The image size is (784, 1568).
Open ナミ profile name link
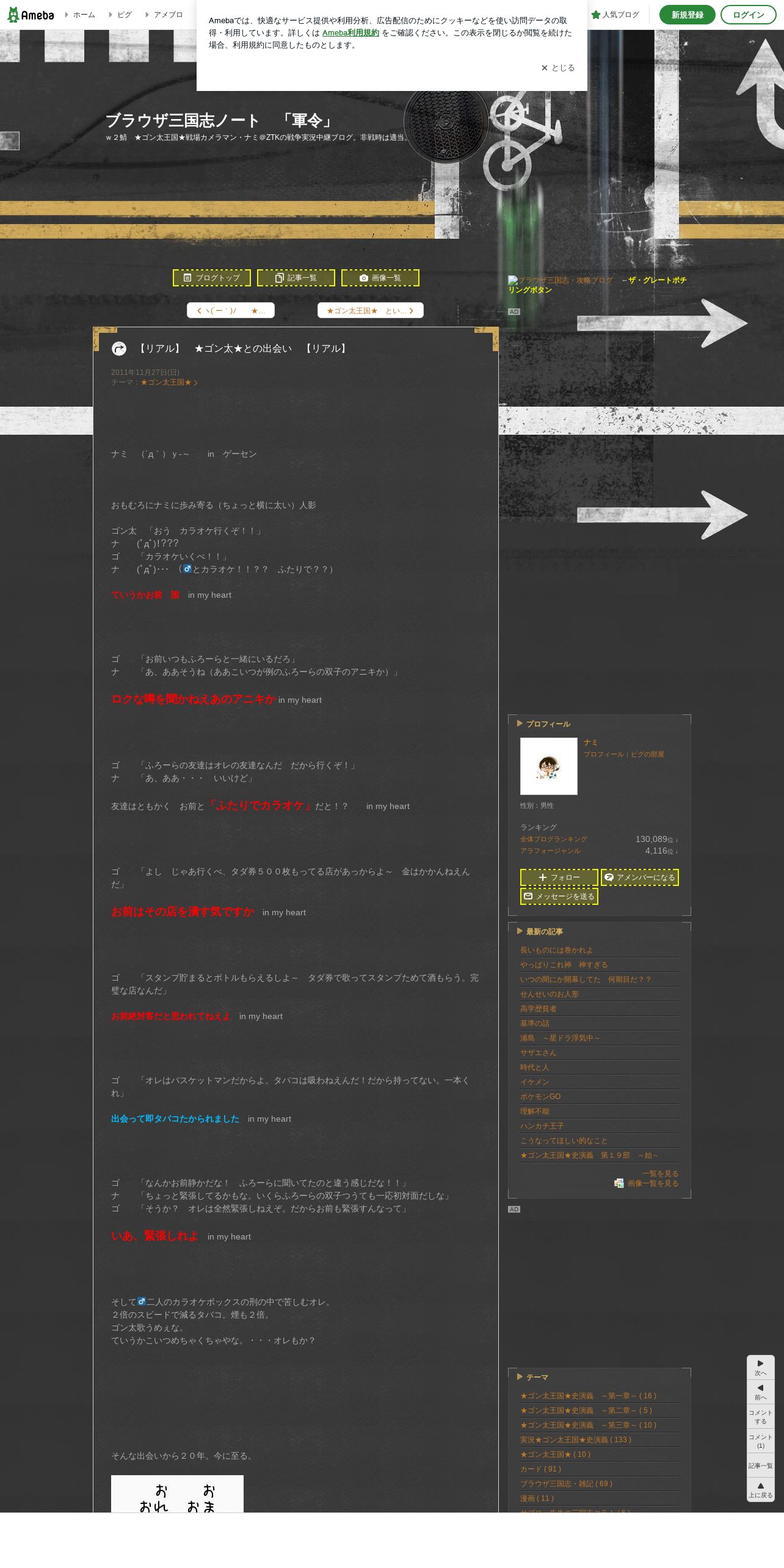tap(590, 742)
